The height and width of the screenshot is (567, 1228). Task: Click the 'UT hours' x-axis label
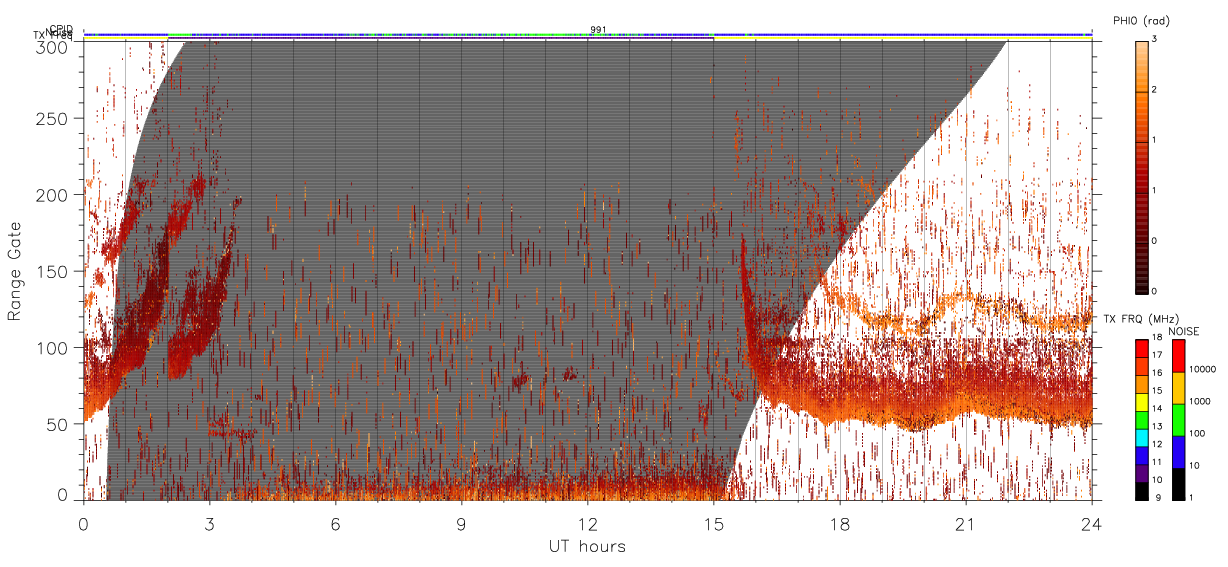point(587,546)
